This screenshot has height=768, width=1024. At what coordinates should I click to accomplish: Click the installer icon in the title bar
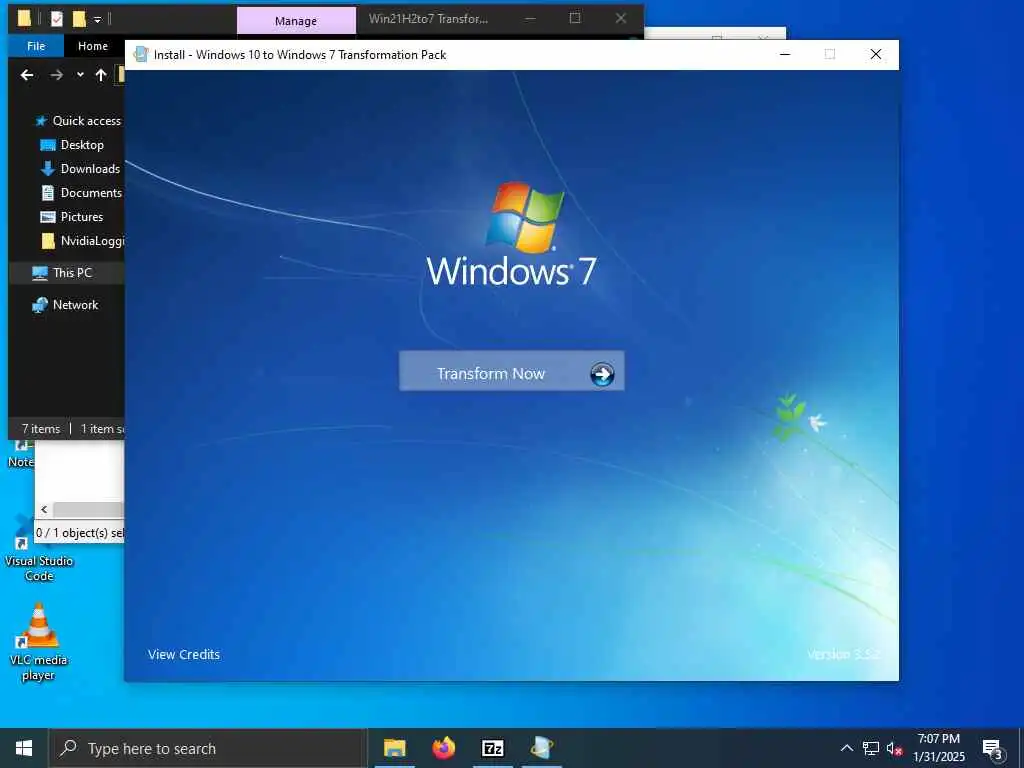pos(140,55)
